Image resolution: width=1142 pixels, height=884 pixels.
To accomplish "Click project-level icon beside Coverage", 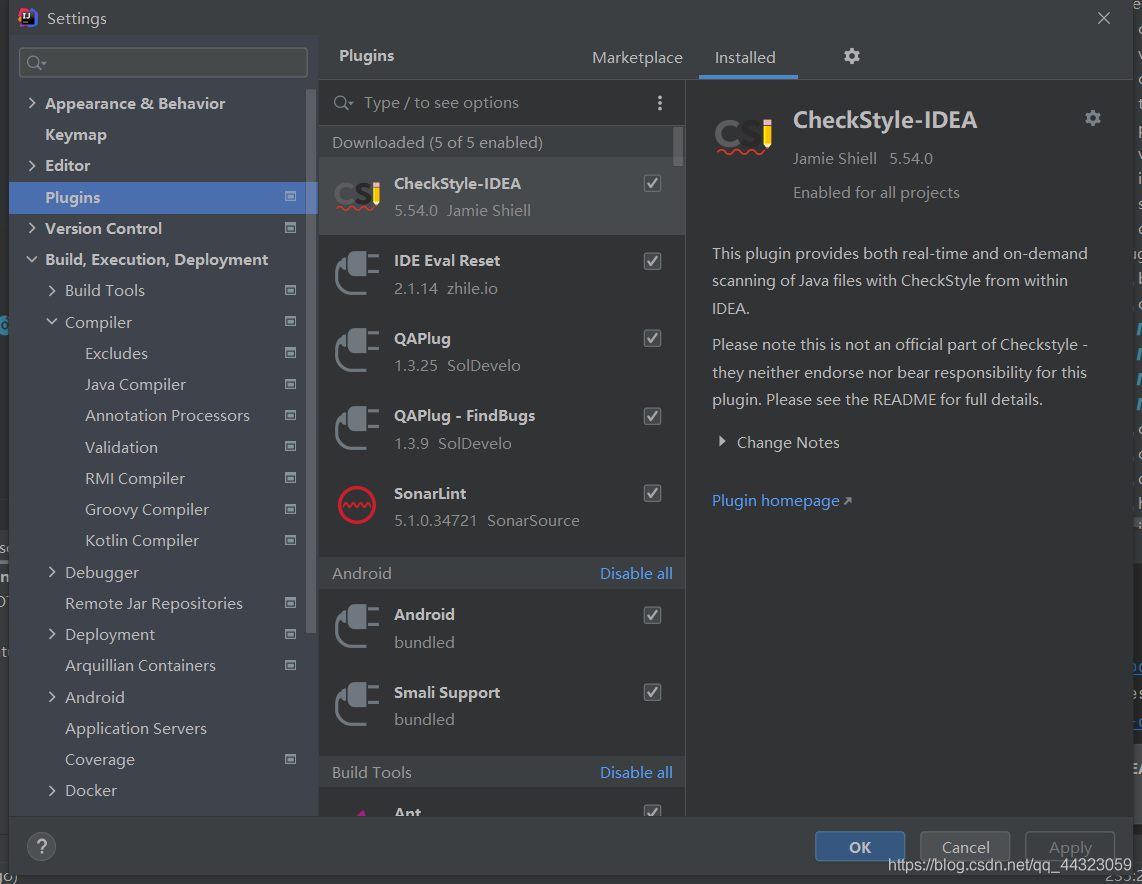I will coord(290,759).
